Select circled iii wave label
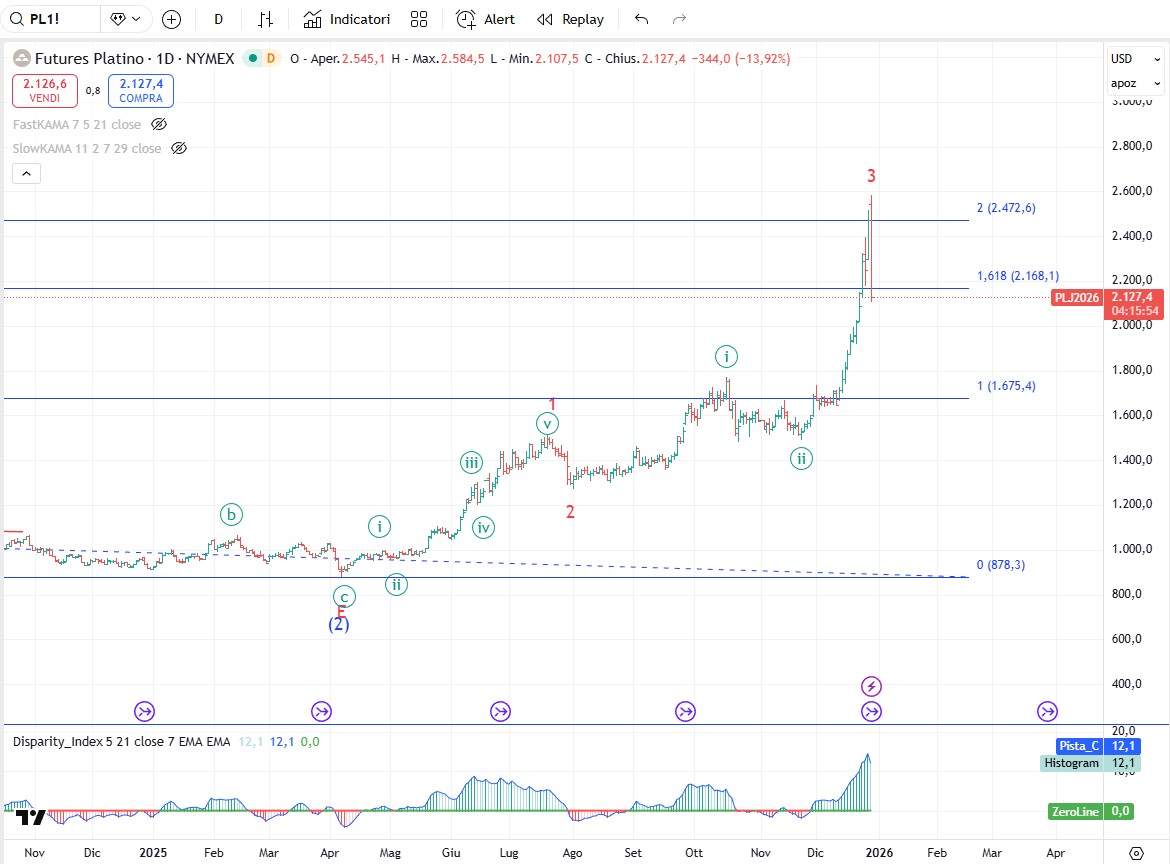The width and height of the screenshot is (1170, 864). pos(472,463)
